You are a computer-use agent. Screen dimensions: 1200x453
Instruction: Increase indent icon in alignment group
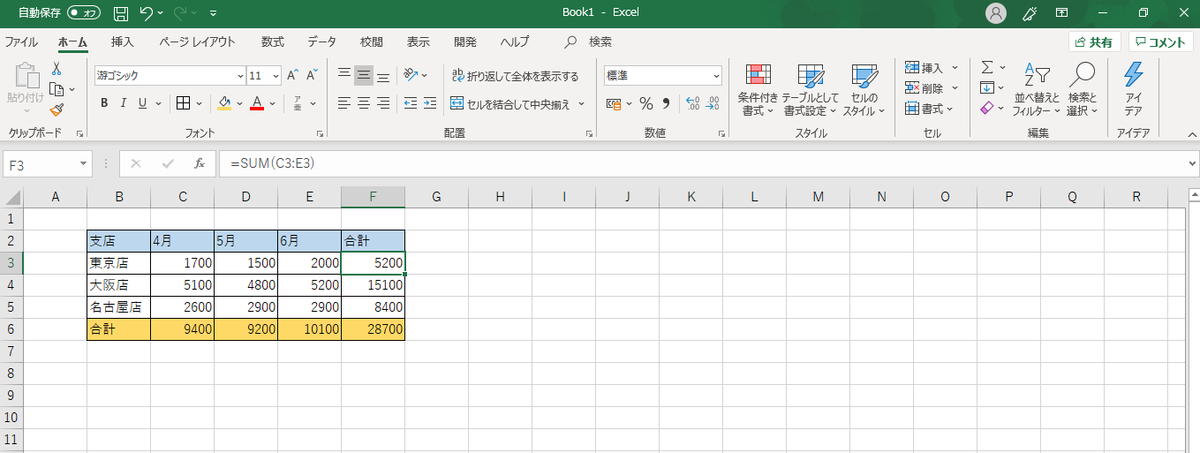(x=430, y=103)
